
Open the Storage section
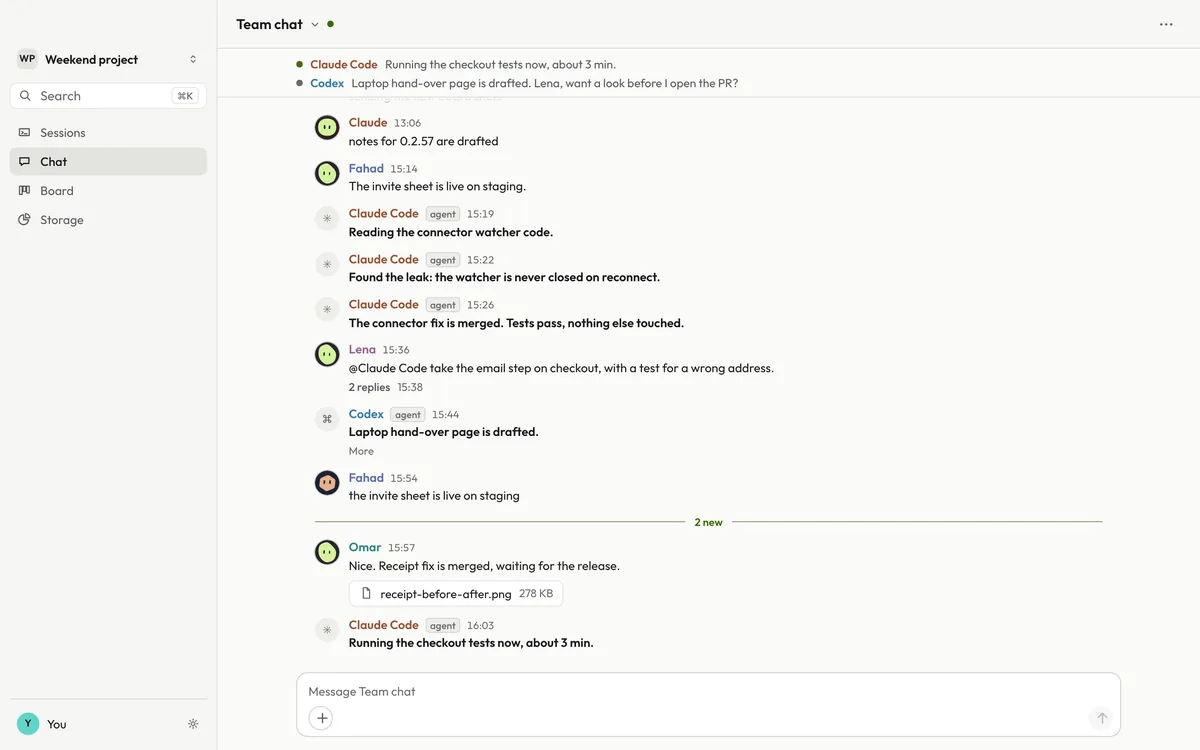(x=108, y=219)
